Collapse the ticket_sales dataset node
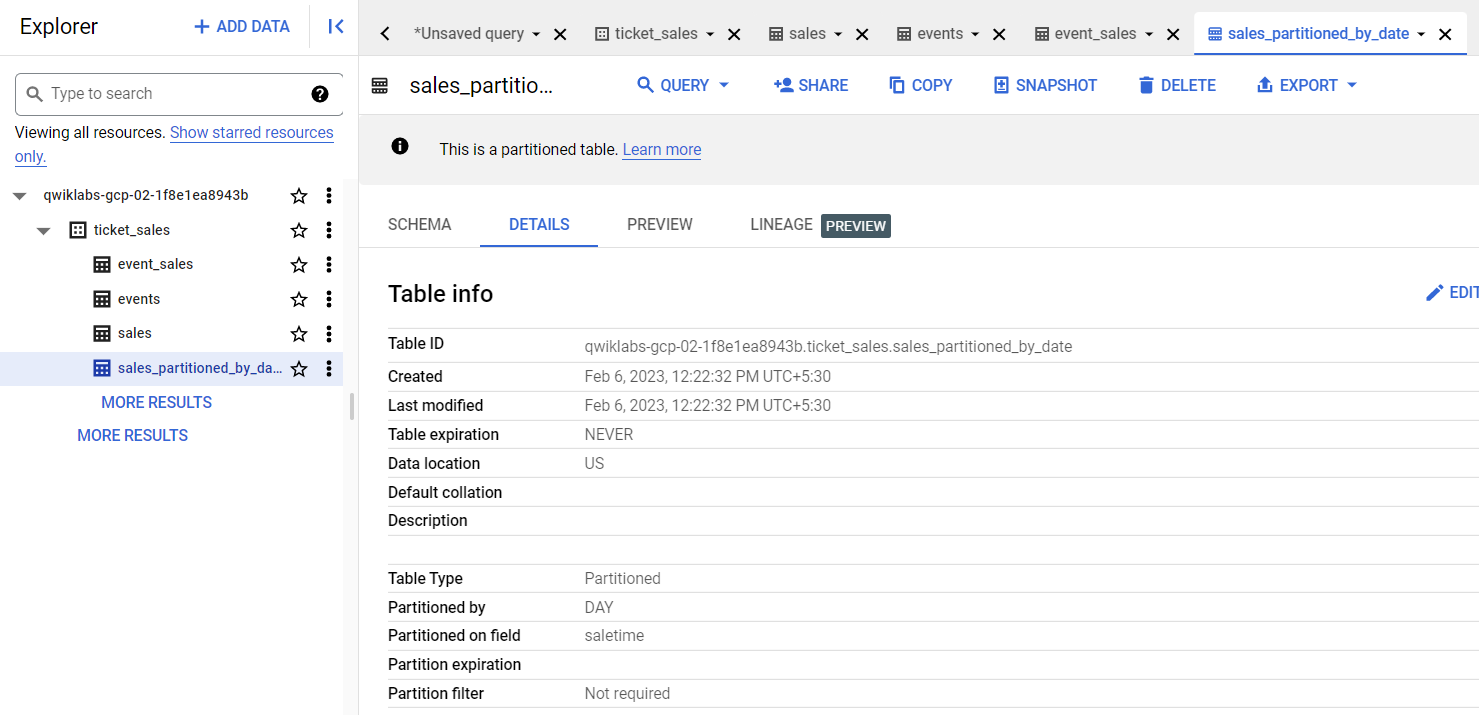Screen dimensions: 1479x715 pyautogui.click(x=44, y=231)
